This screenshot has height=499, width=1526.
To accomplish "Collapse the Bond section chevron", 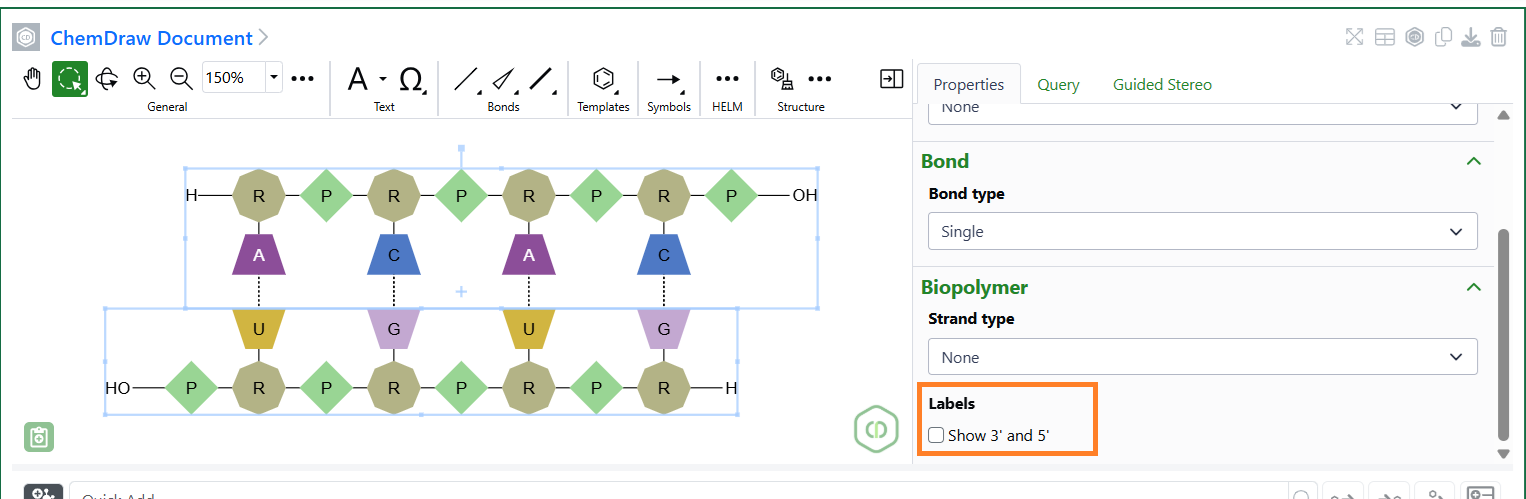I will click(x=1472, y=161).
